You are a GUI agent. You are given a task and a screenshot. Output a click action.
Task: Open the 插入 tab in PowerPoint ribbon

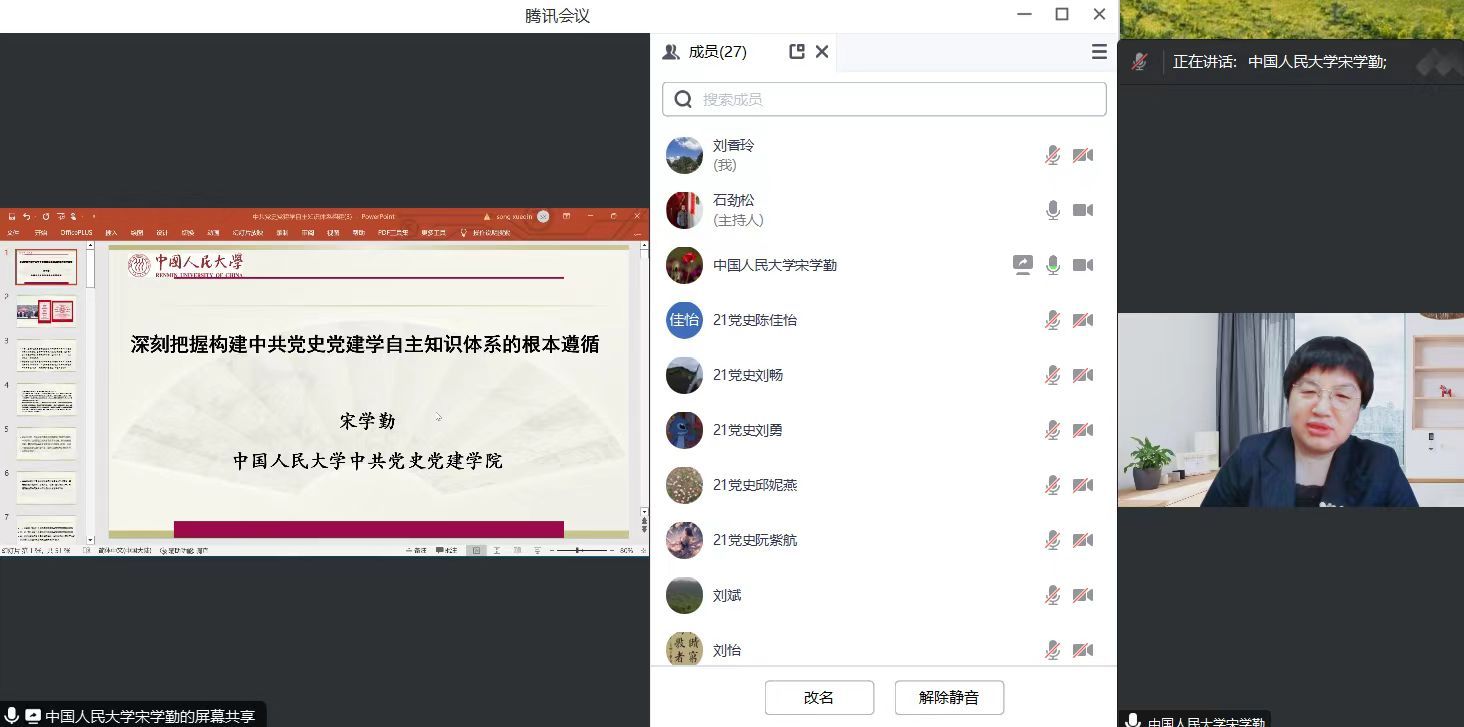click(x=111, y=232)
